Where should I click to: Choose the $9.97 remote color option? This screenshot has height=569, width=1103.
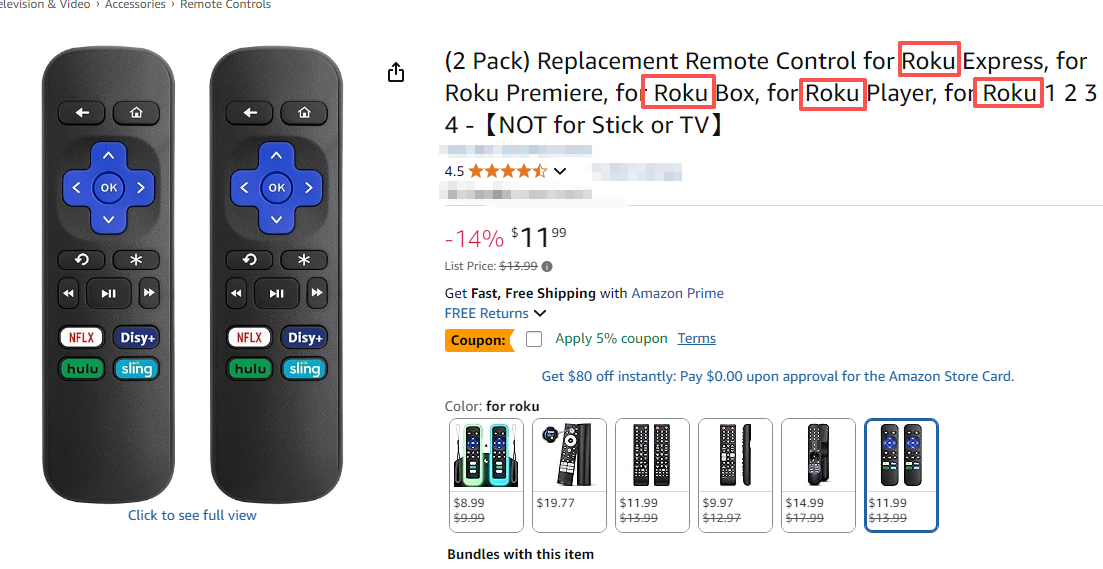click(735, 474)
